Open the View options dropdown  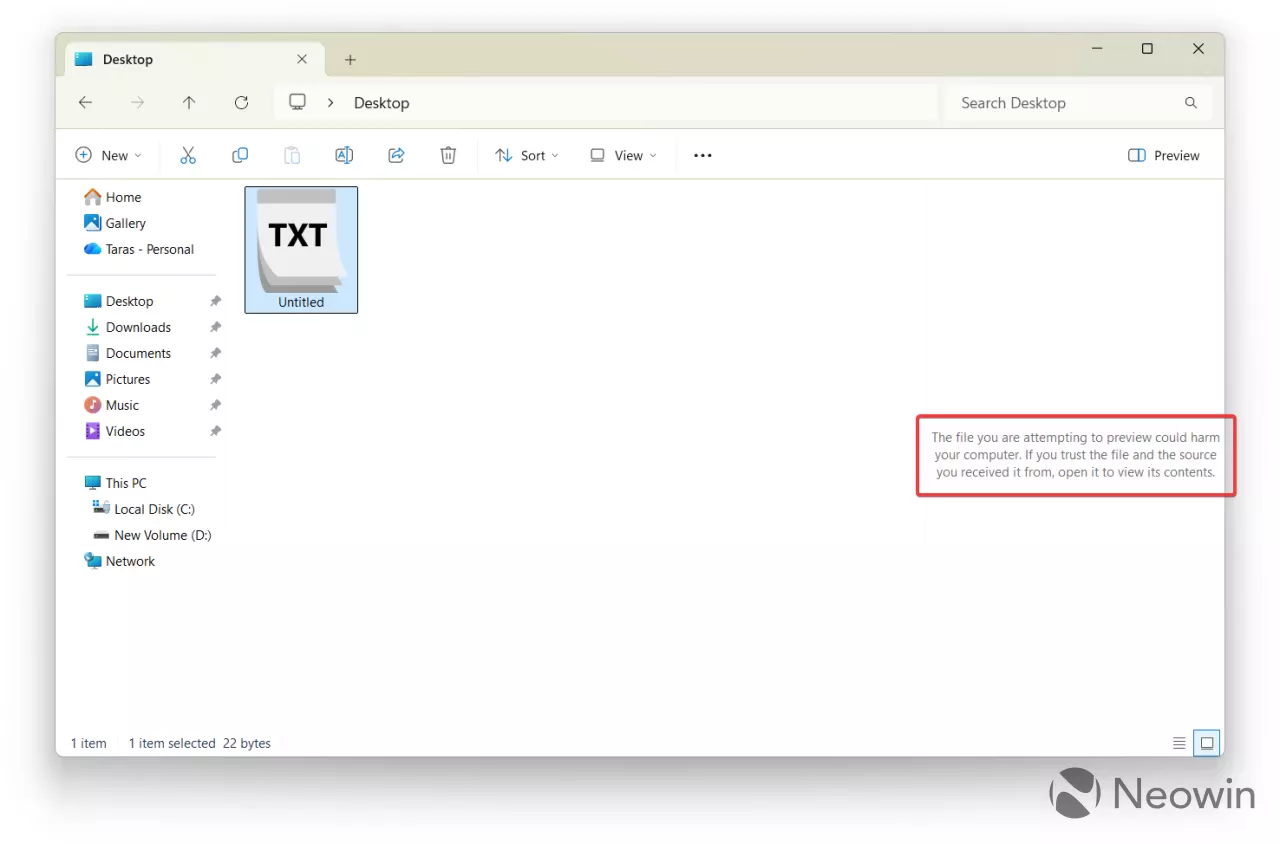622,155
